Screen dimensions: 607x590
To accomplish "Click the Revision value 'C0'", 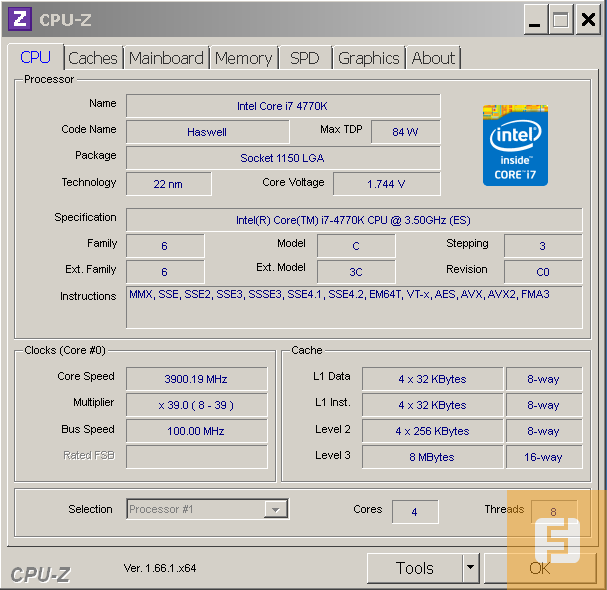I will (543, 272).
